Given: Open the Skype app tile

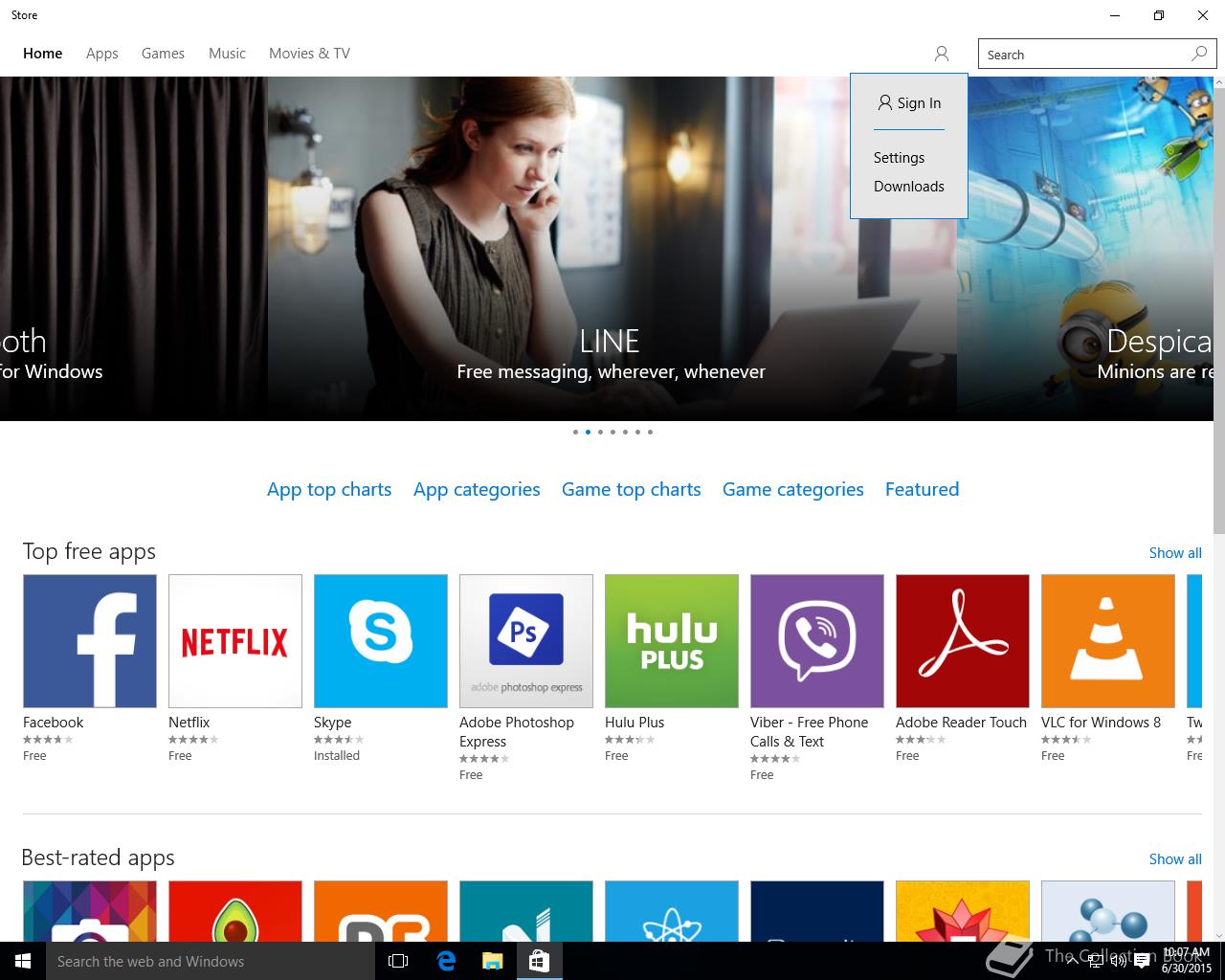Looking at the screenshot, I should click(381, 641).
